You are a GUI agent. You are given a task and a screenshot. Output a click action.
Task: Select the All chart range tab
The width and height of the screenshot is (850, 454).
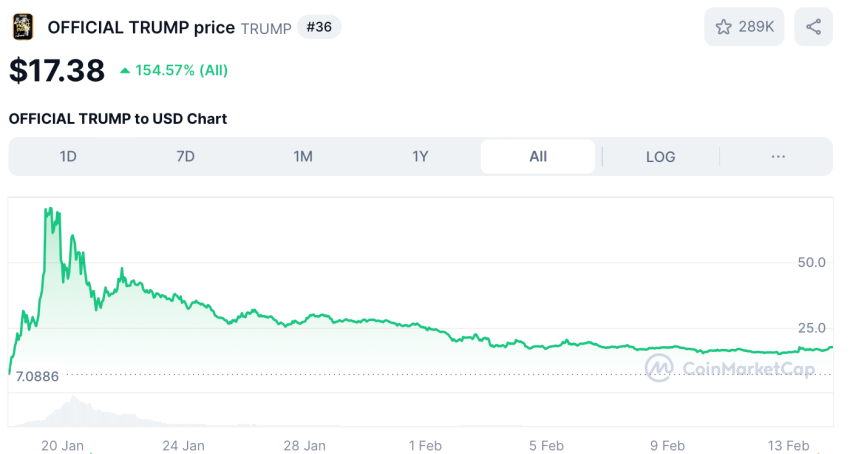point(538,157)
